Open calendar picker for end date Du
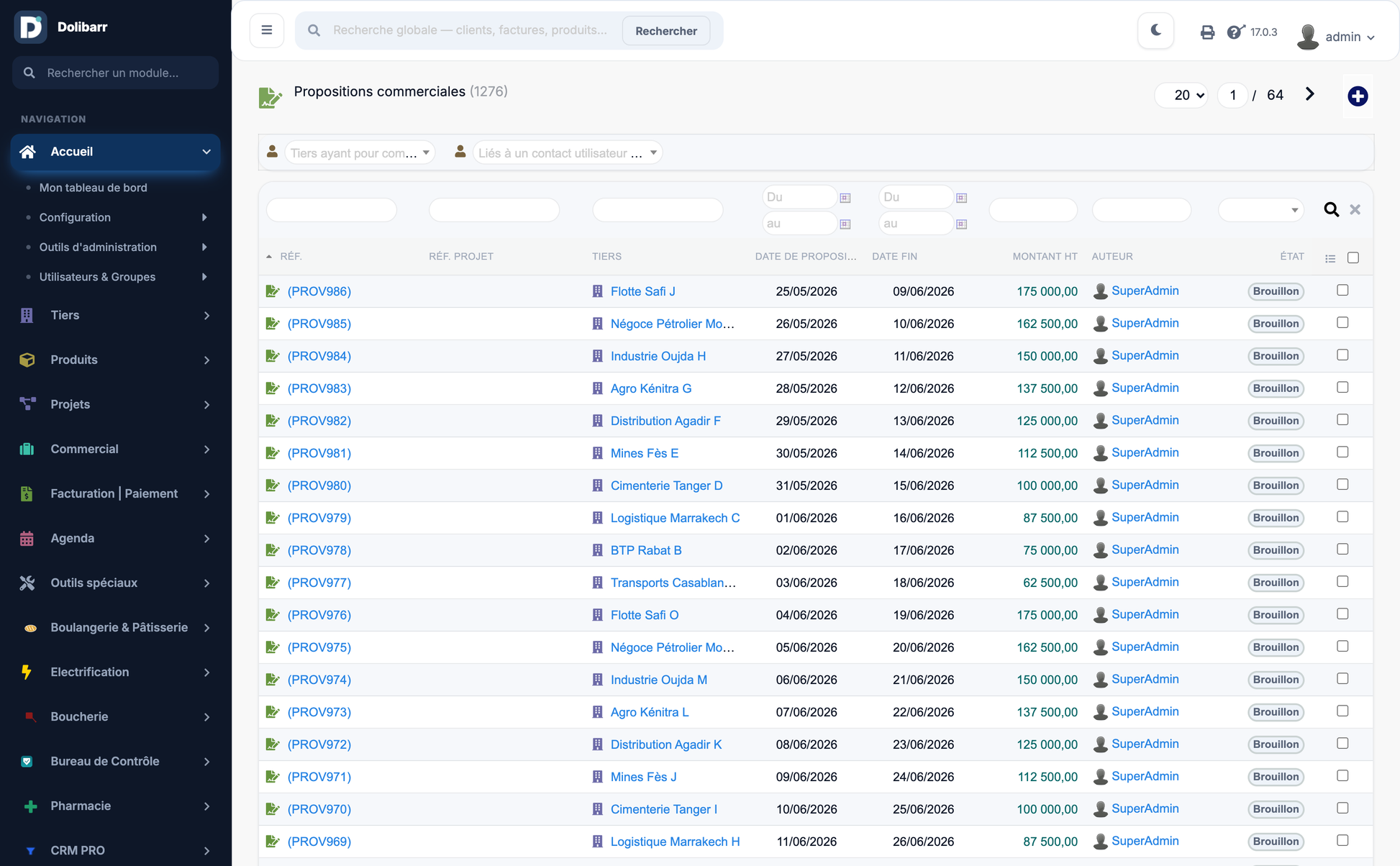 point(962,198)
